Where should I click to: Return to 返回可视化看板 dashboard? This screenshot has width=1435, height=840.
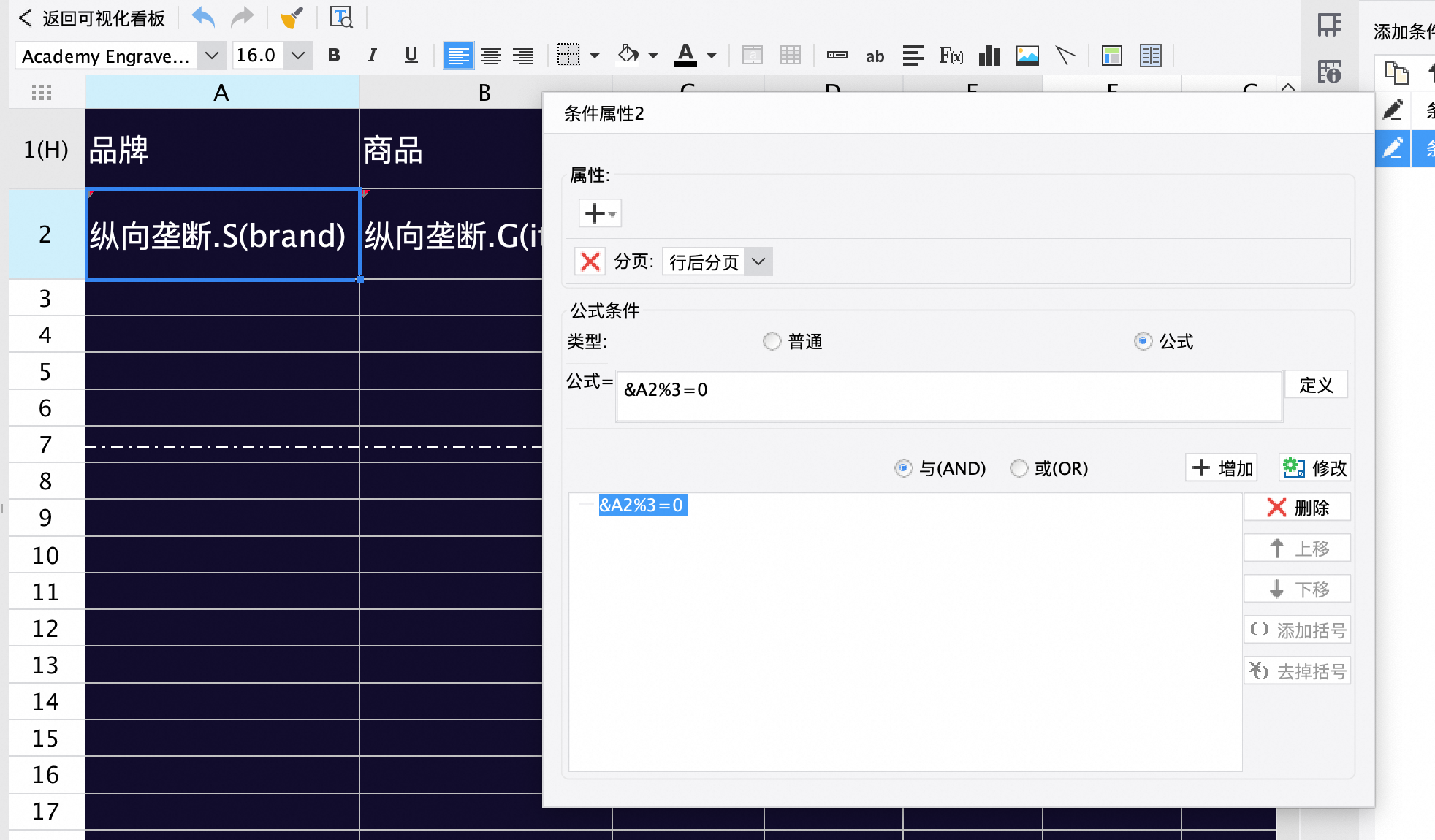pos(92,18)
